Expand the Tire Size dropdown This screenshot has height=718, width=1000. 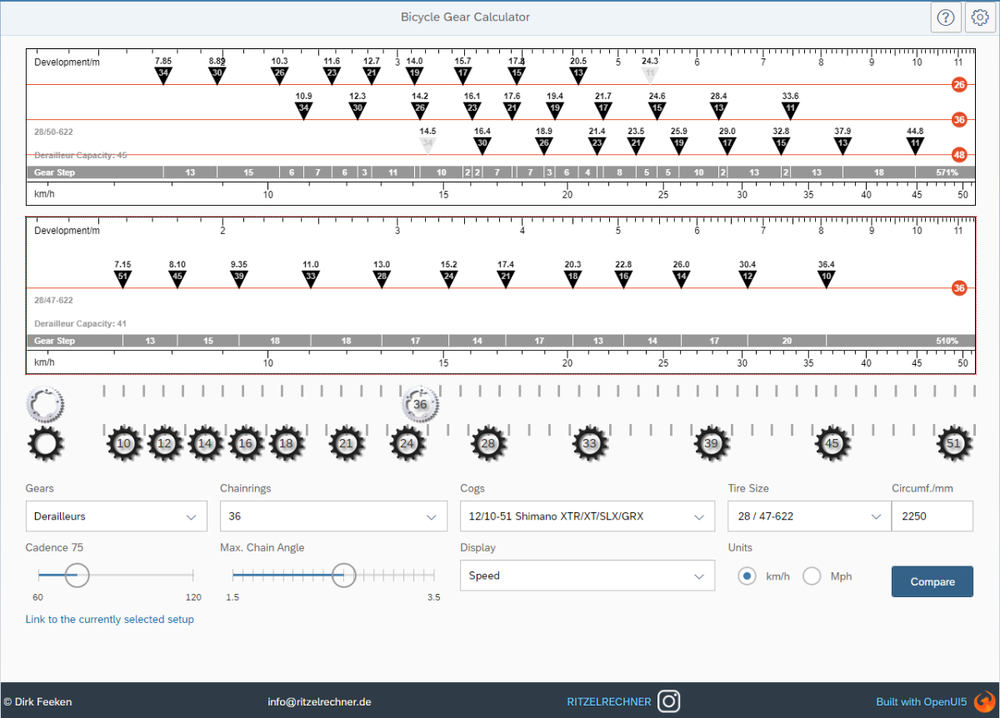(808, 516)
